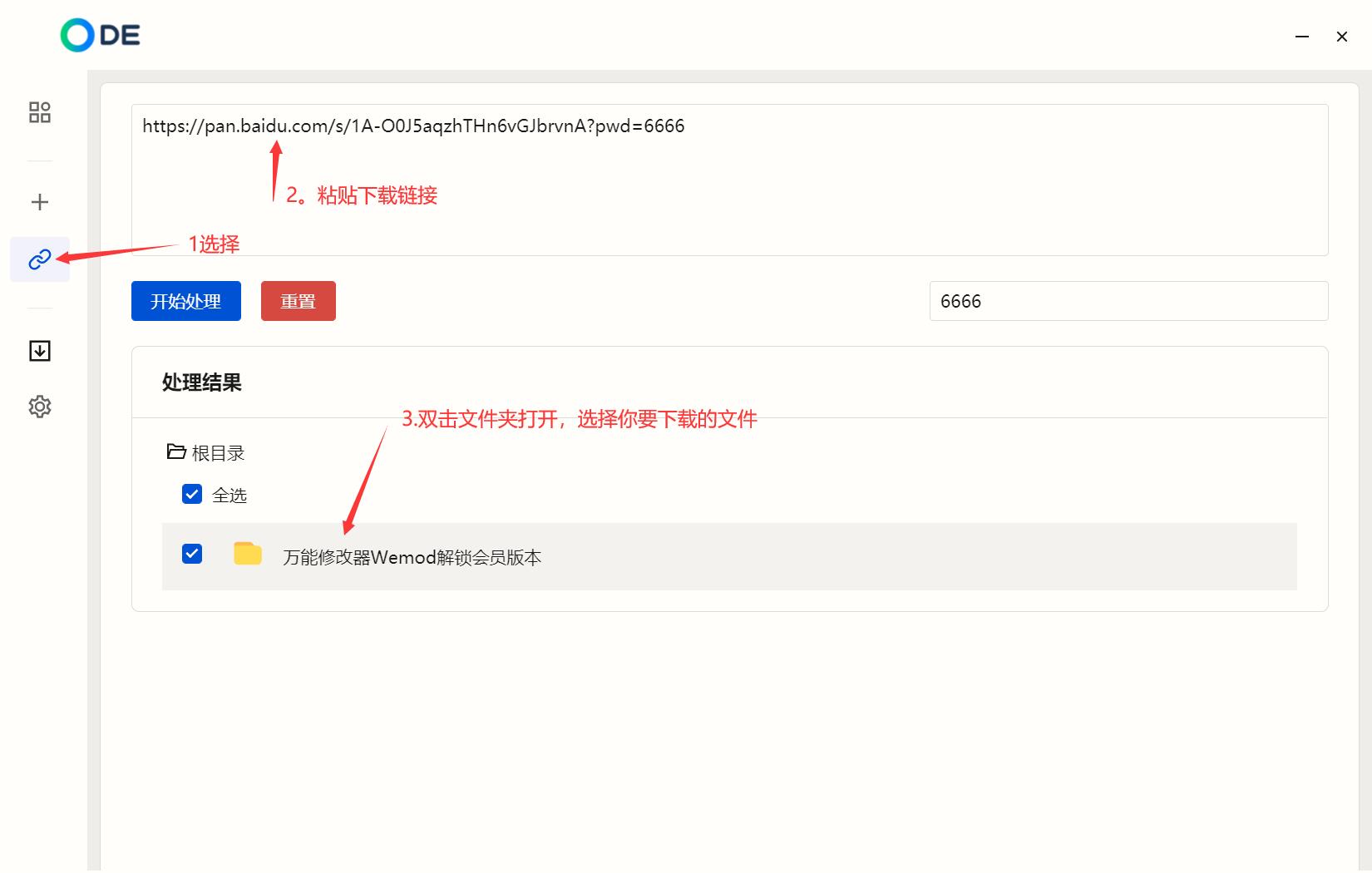1372x873 pixels.
Task: Select the link parsing icon in the sidebar
Action: (x=39, y=259)
